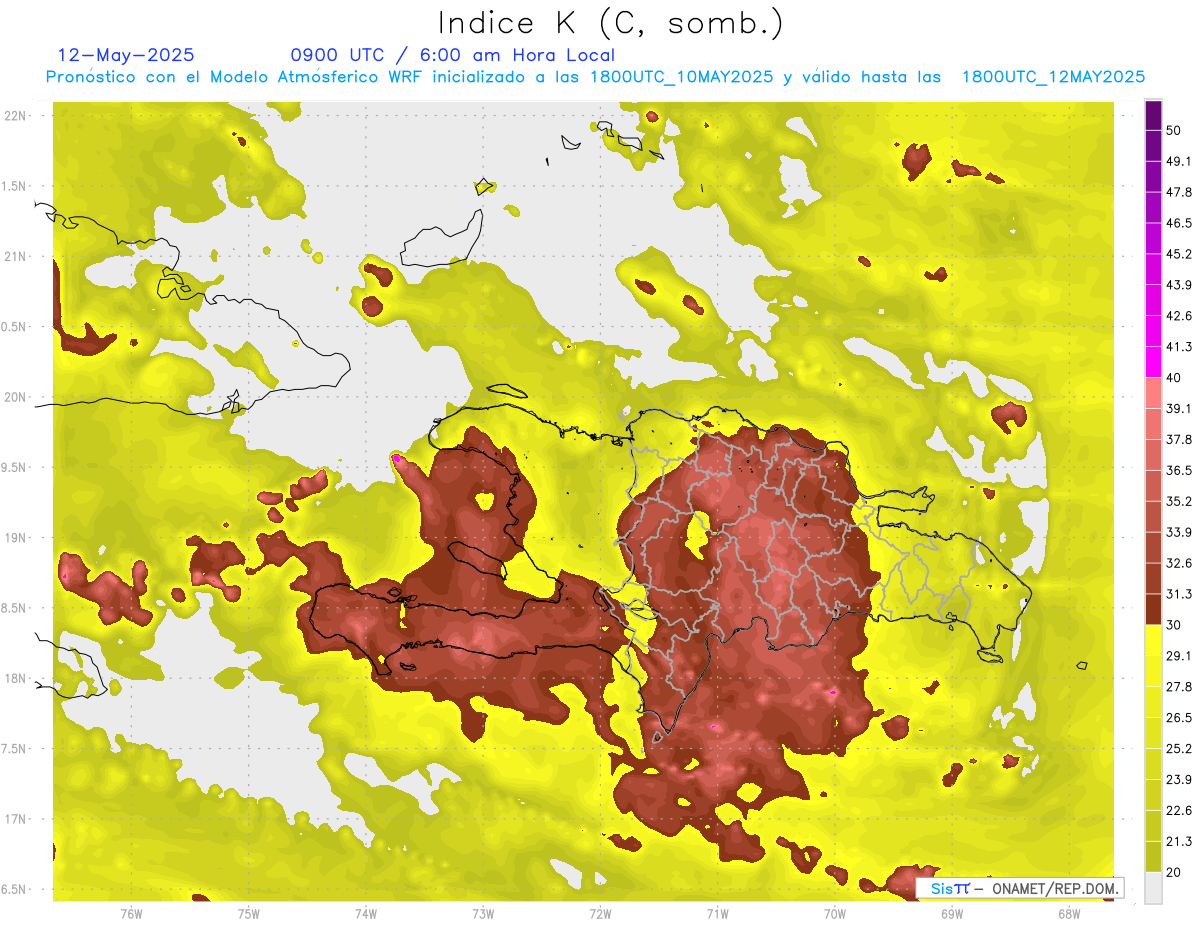Image resolution: width=1200 pixels, height=927 pixels.
Task: Click the "46.5" legend value
Action: pos(1178,223)
